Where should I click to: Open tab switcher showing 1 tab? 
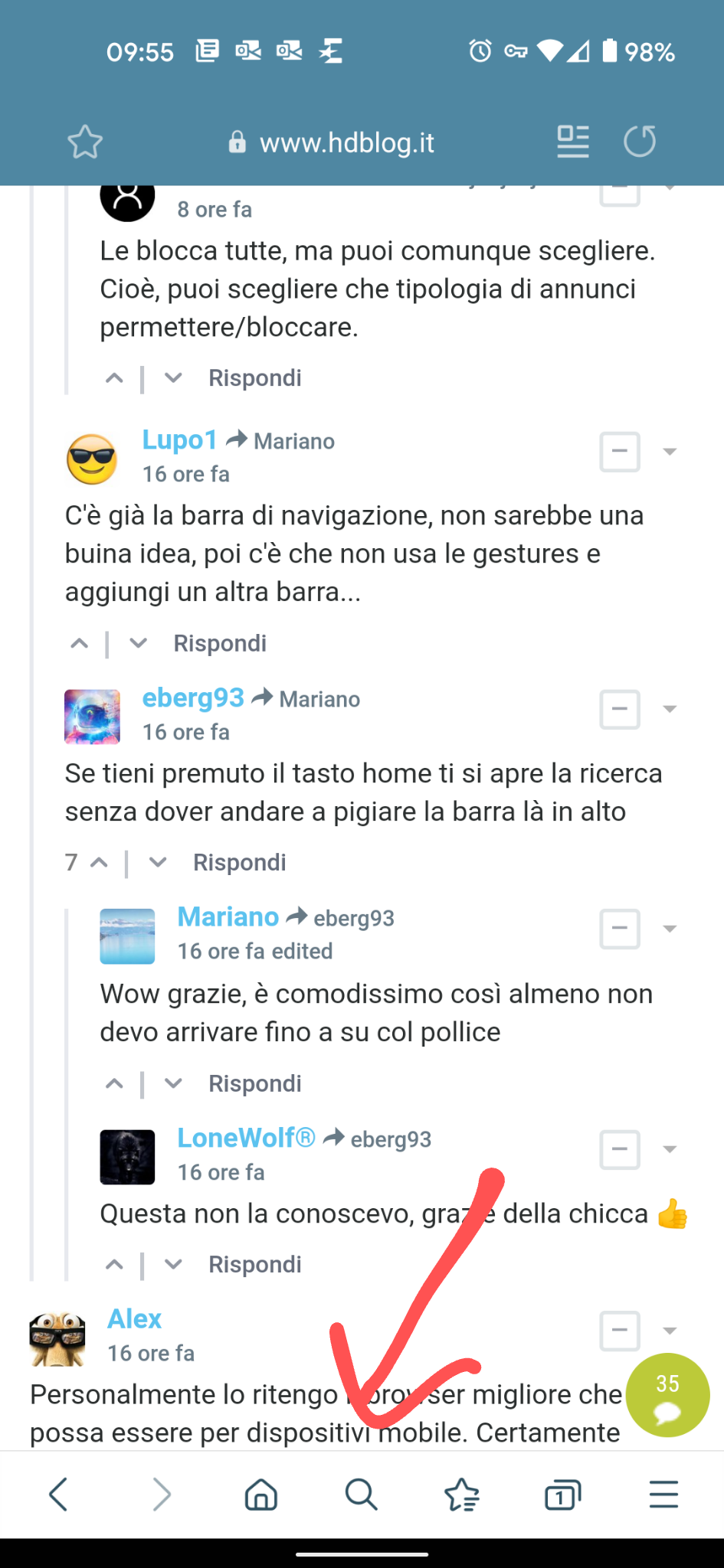[x=563, y=1494]
